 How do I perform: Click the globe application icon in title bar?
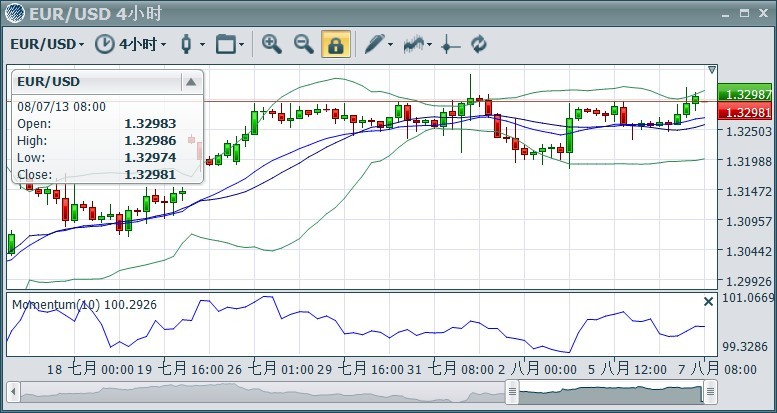(x=15, y=13)
